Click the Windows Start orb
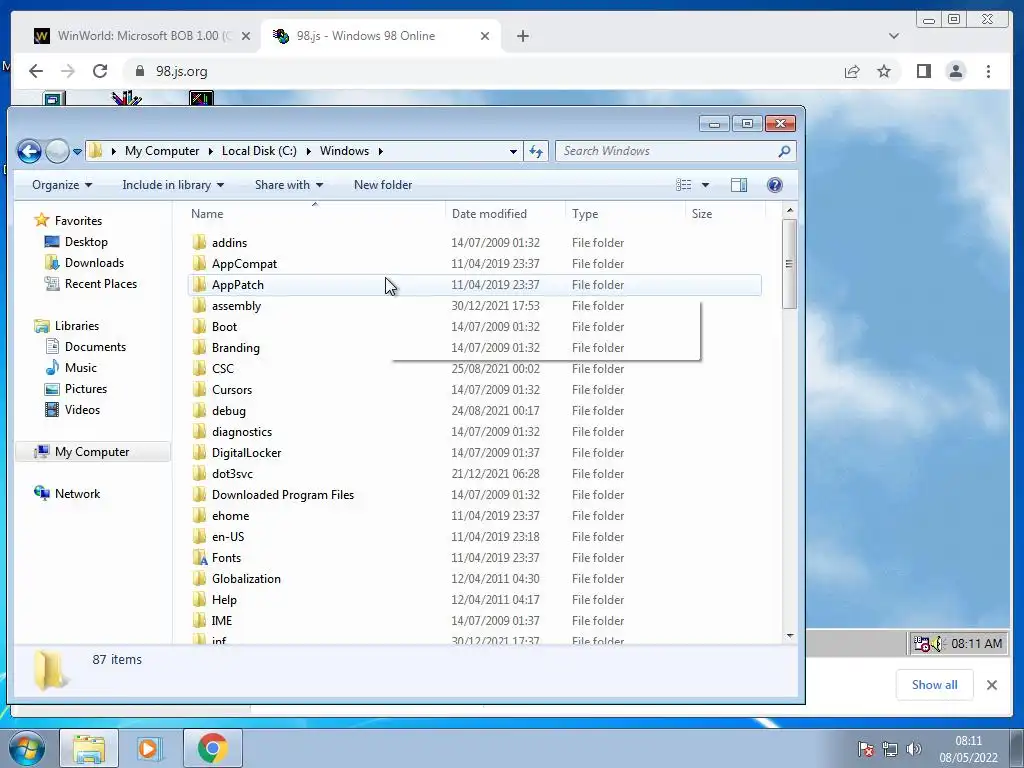 [26, 748]
